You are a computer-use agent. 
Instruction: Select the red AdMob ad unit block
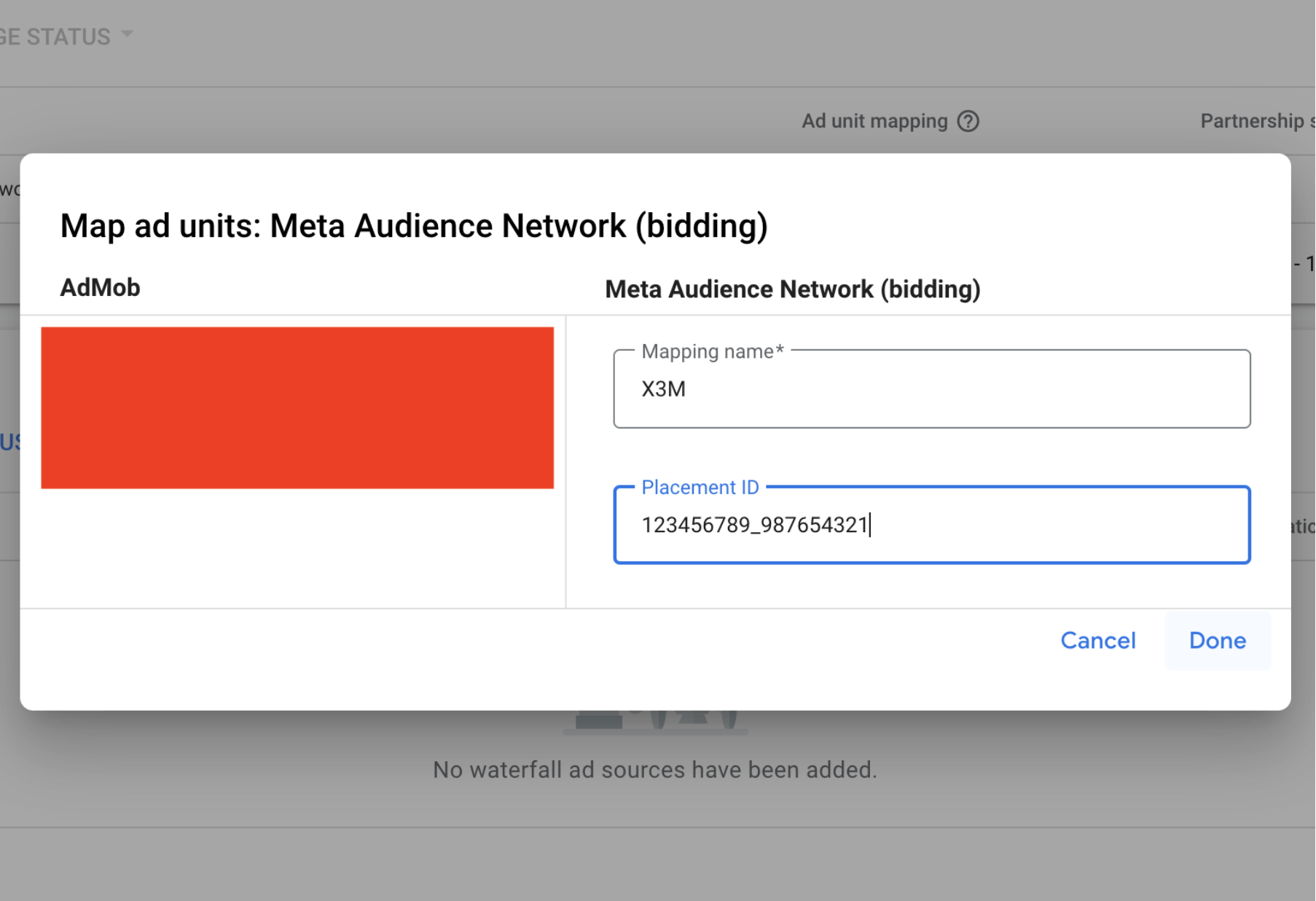click(297, 407)
